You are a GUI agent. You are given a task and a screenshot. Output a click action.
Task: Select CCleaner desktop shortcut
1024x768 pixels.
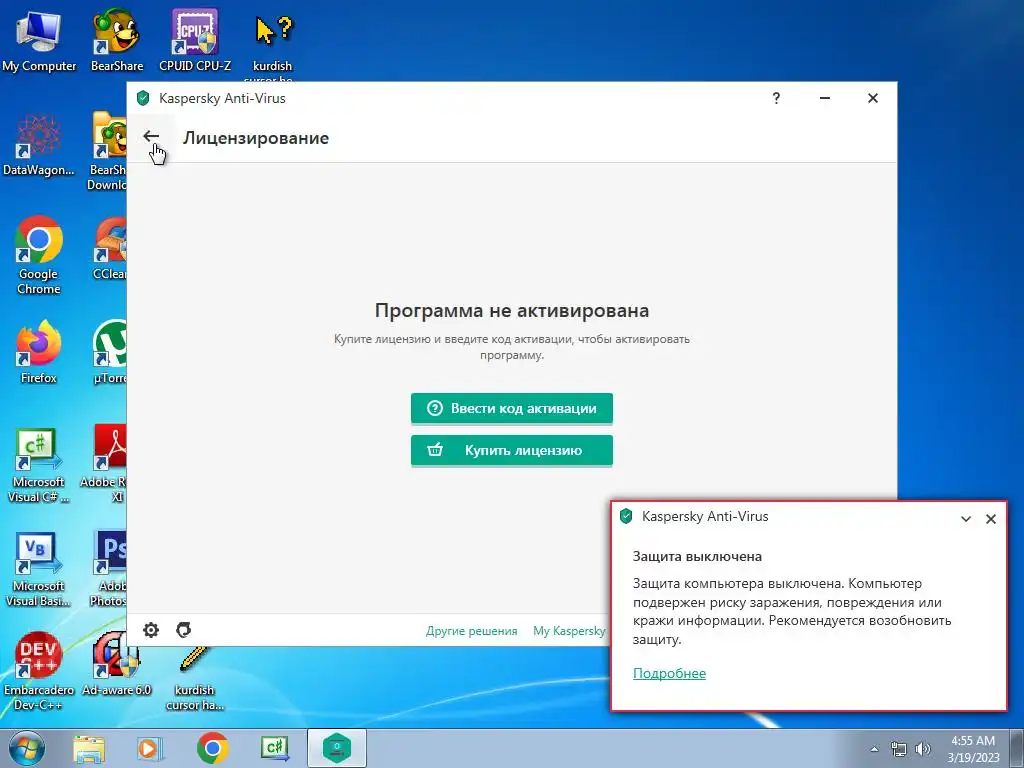click(110, 249)
